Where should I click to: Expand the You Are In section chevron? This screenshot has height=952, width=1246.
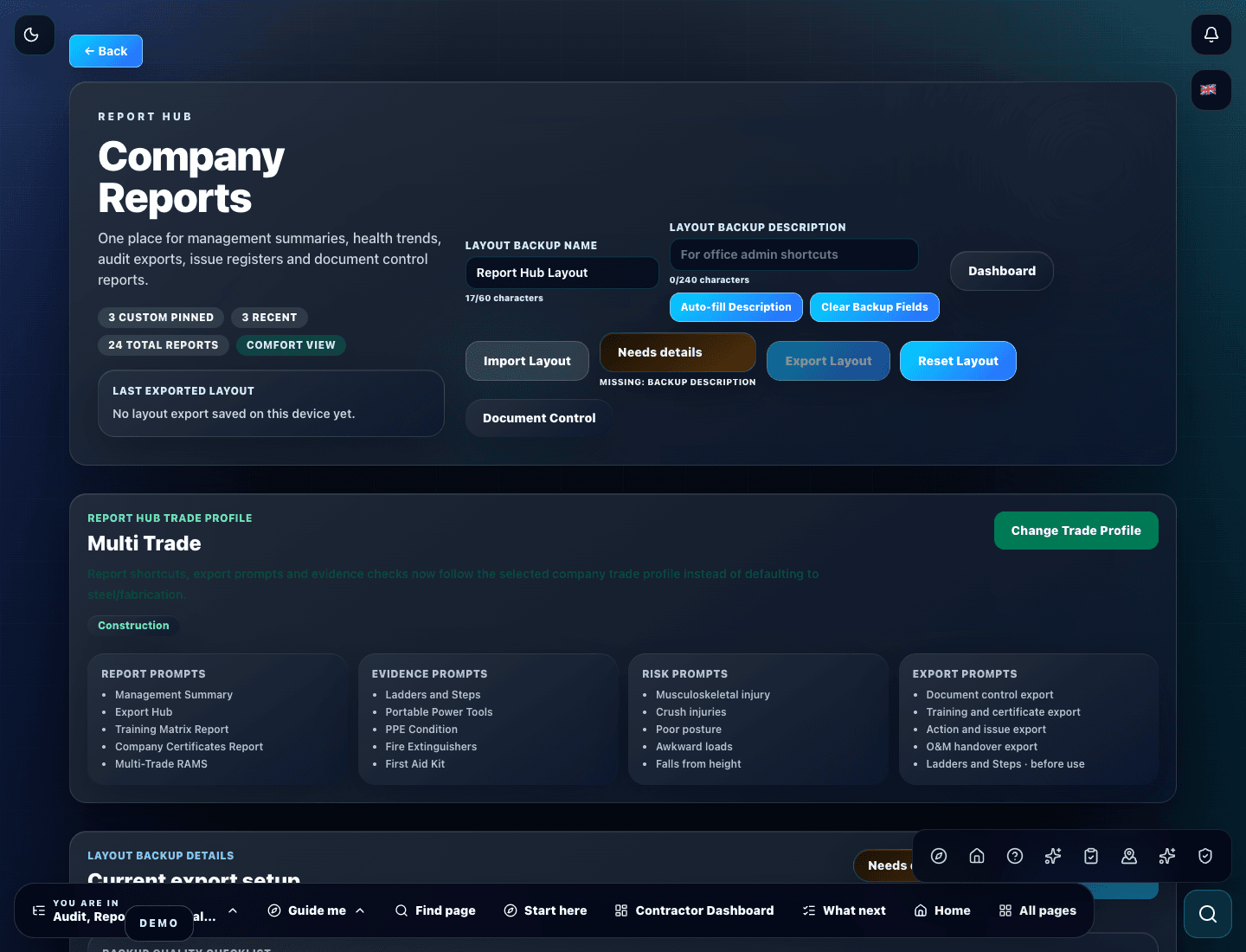pos(233,910)
